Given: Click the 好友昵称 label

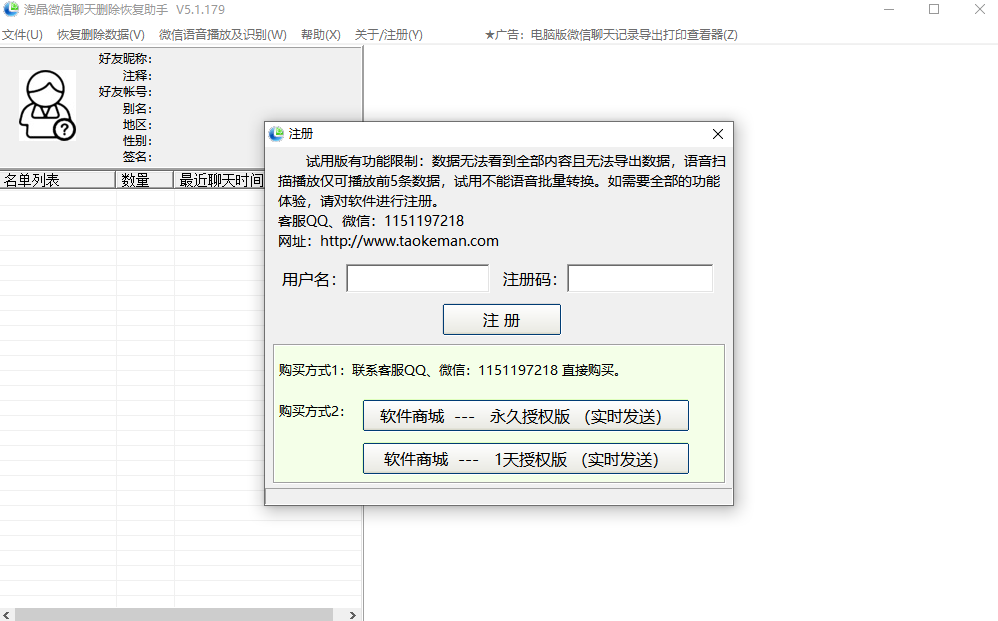Looking at the screenshot, I should tap(125, 59).
